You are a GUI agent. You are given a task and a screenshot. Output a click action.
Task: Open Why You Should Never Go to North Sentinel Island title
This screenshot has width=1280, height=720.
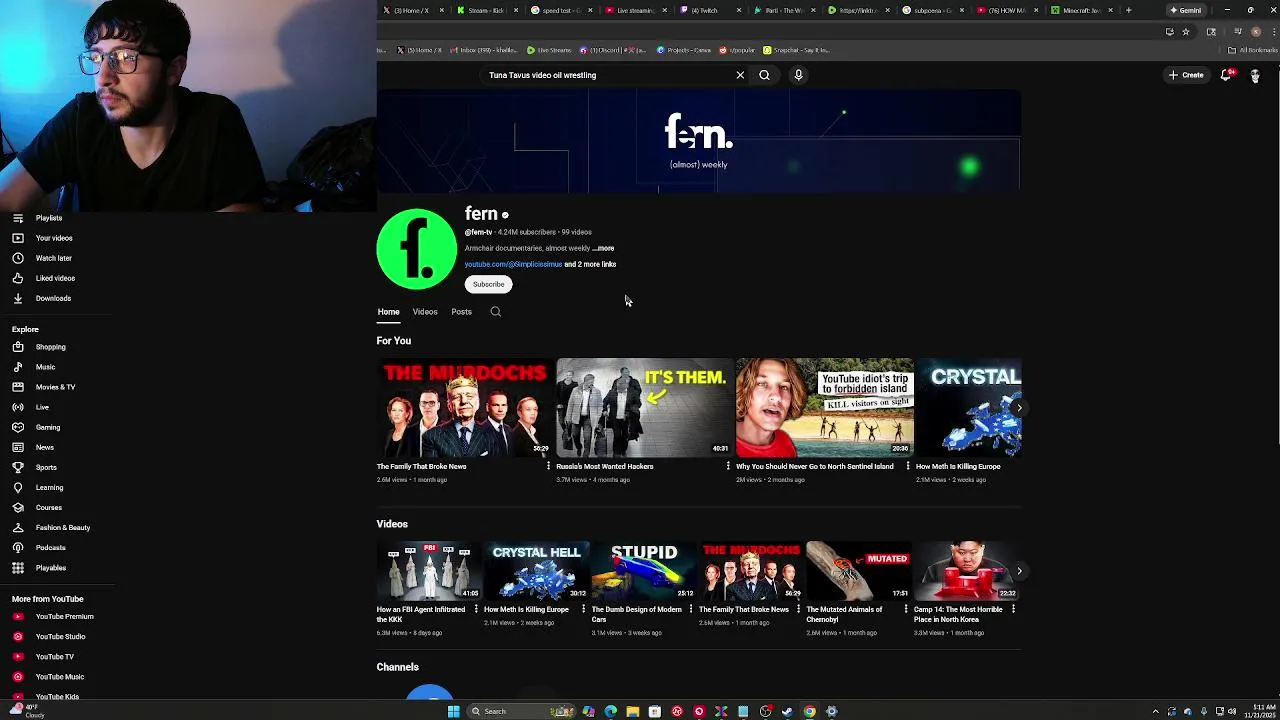point(814,466)
